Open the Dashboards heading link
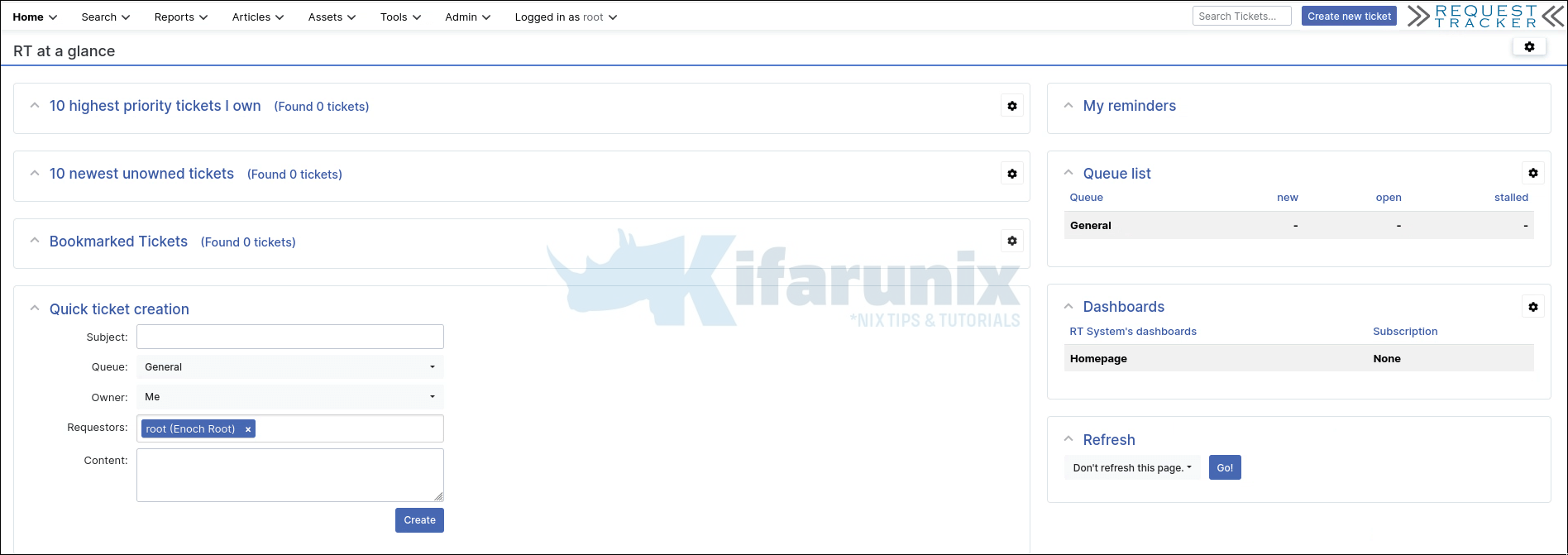1568x555 pixels. (1124, 307)
